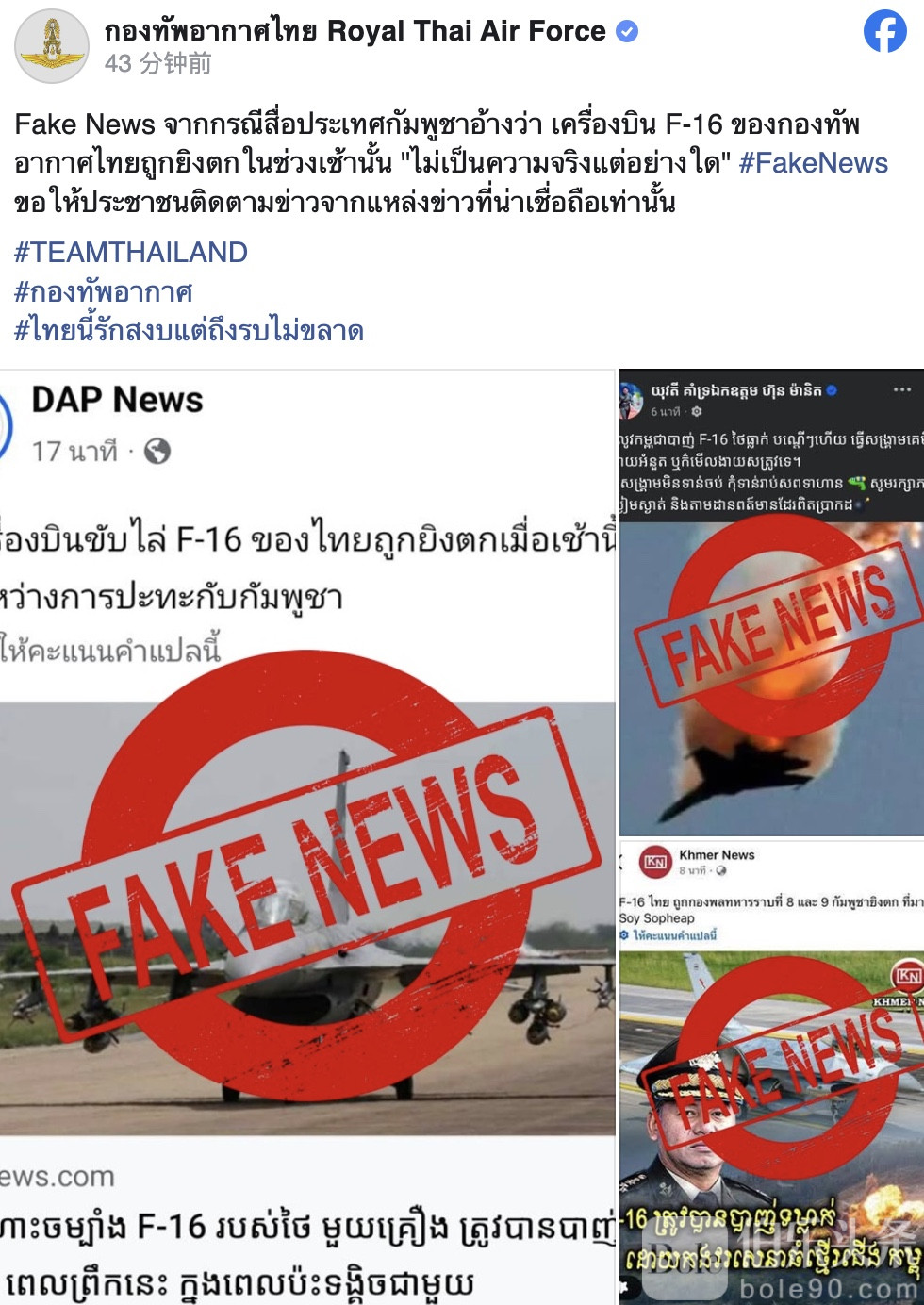Click the Facebook logo icon
Viewport: 924px width, 1305px height.
point(884,31)
